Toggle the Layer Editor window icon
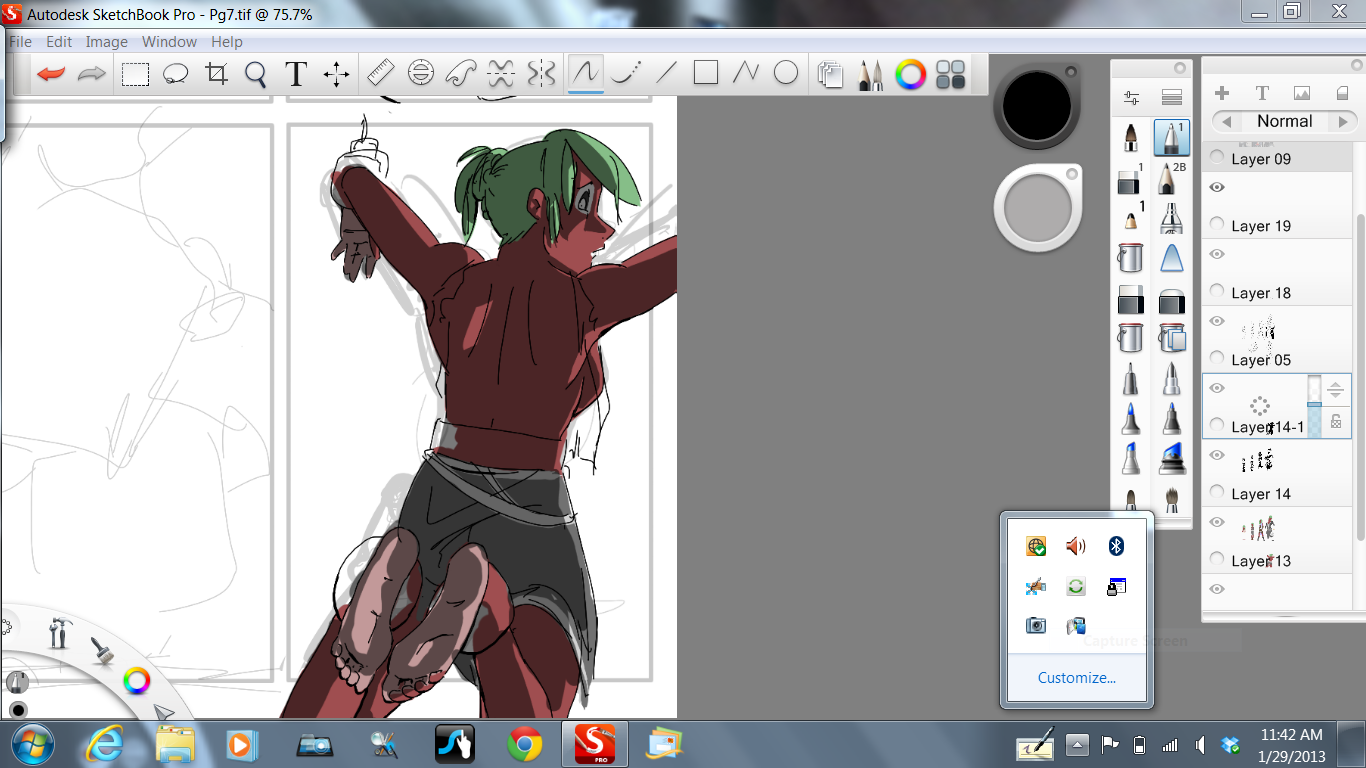Image resolution: width=1366 pixels, height=768 pixels. (x=831, y=75)
